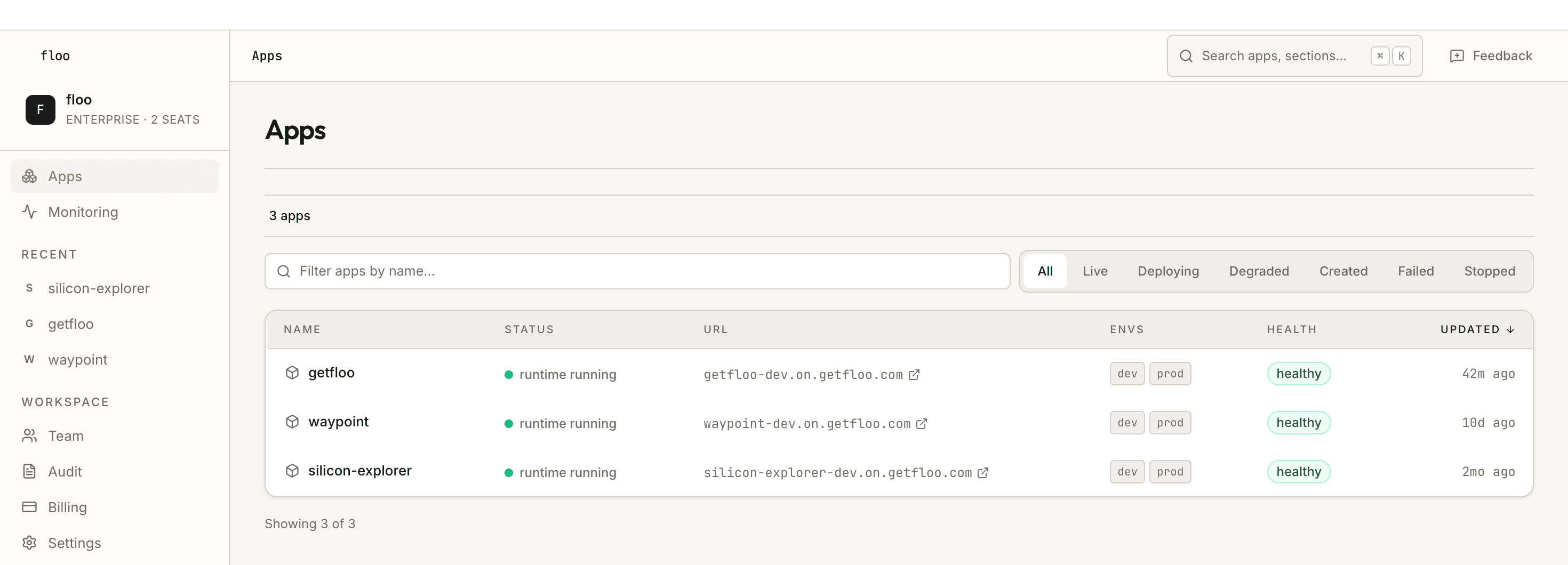Click the floo workspace avatar F
Screen dimensions: 1568x565
[x=40, y=109]
